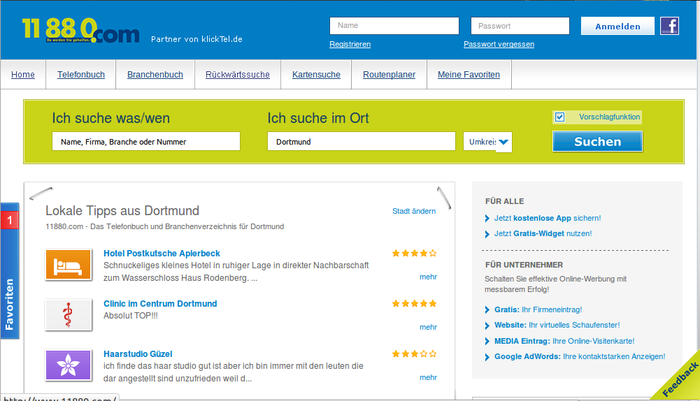This screenshot has height=401, width=700.
Task: Click the Stadt ändern link
Action: [414, 211]
